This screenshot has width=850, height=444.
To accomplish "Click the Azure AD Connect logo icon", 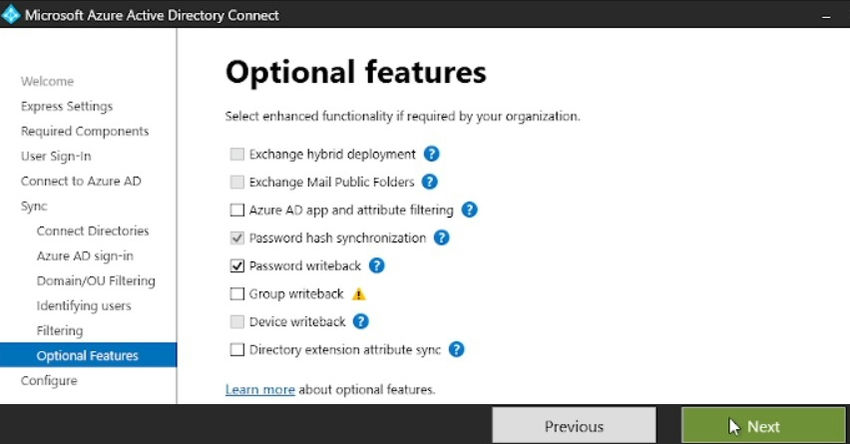I will pyautogui.click(x=10, y=15).
